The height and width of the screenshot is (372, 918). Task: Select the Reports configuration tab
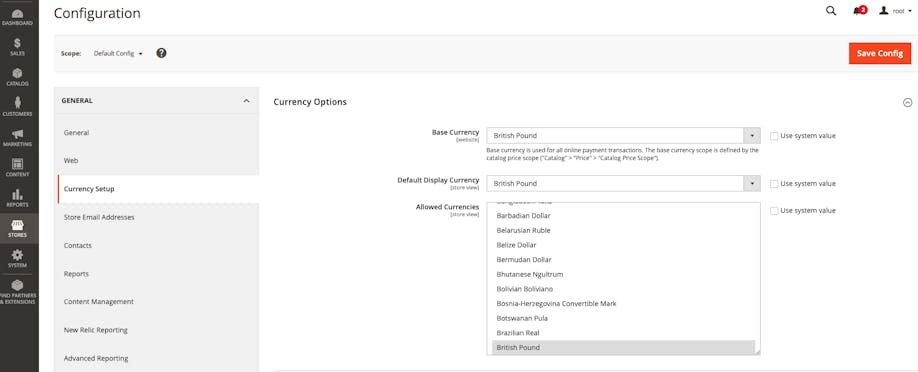pyautogui.click(x=158, y=274)
